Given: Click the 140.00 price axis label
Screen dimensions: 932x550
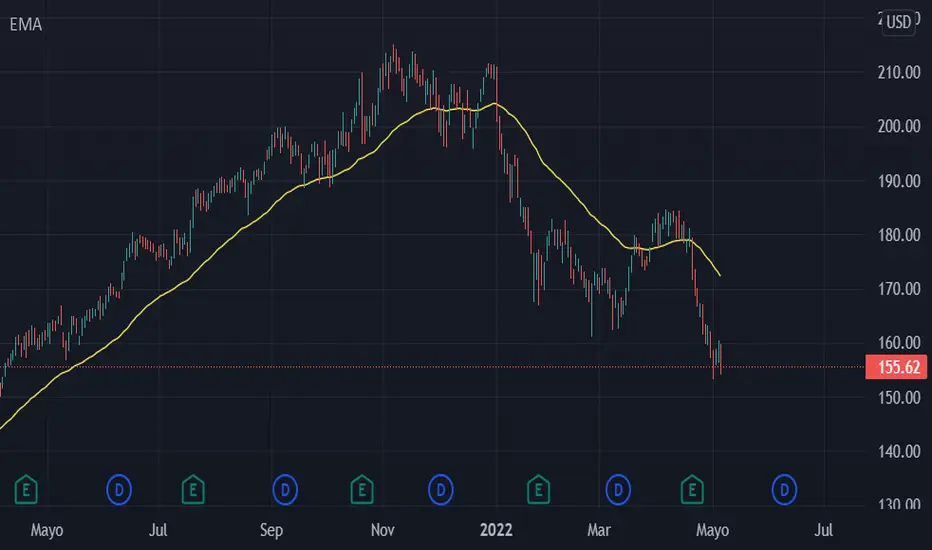Looking at the screenshot, I should pyautogui.click(x=899, y=452).
